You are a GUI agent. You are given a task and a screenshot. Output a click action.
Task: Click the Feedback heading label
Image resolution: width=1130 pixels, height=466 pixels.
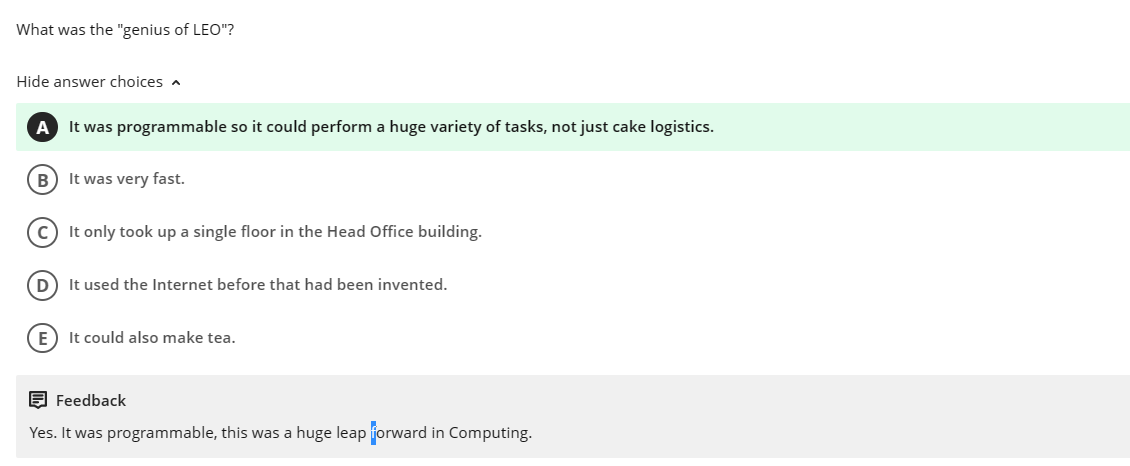click(91, 400)
